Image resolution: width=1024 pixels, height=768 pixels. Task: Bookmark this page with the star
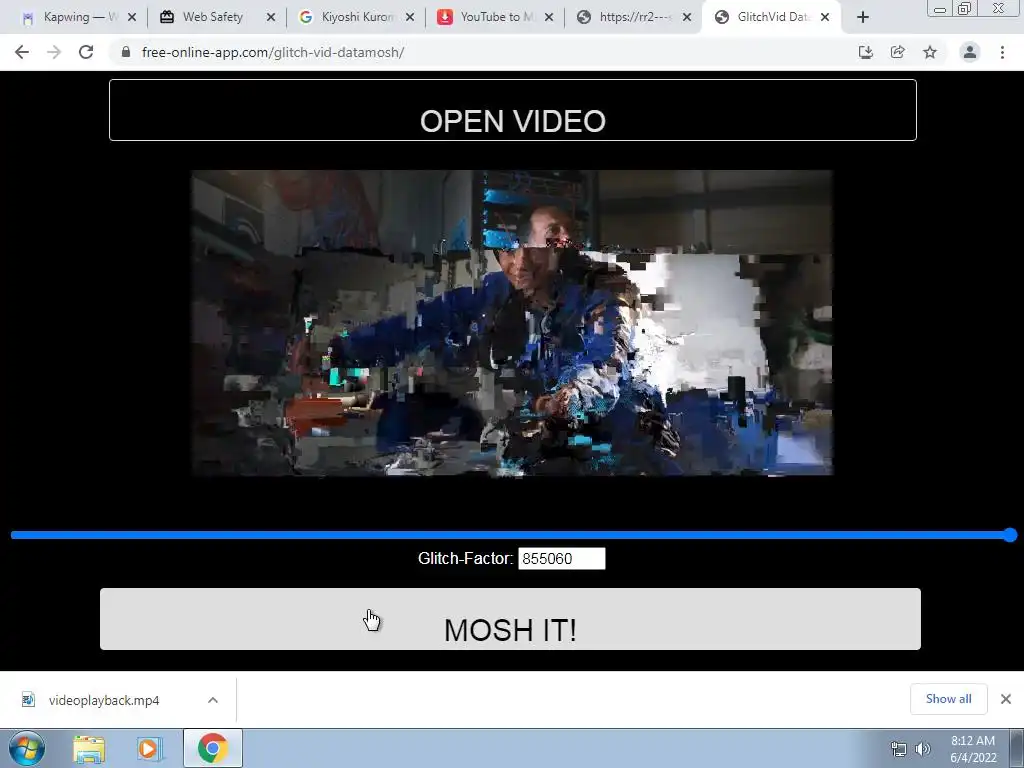pos(930,52)
